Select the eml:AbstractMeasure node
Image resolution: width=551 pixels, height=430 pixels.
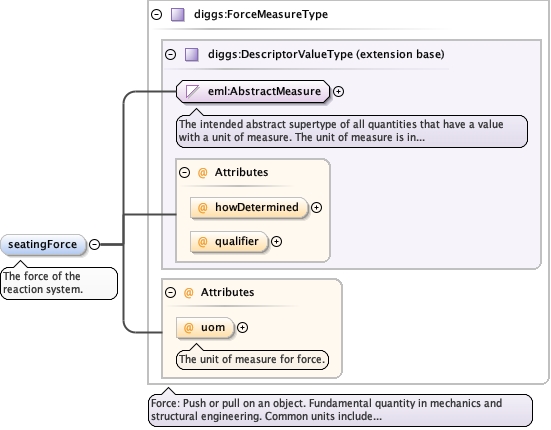[253, 91]
